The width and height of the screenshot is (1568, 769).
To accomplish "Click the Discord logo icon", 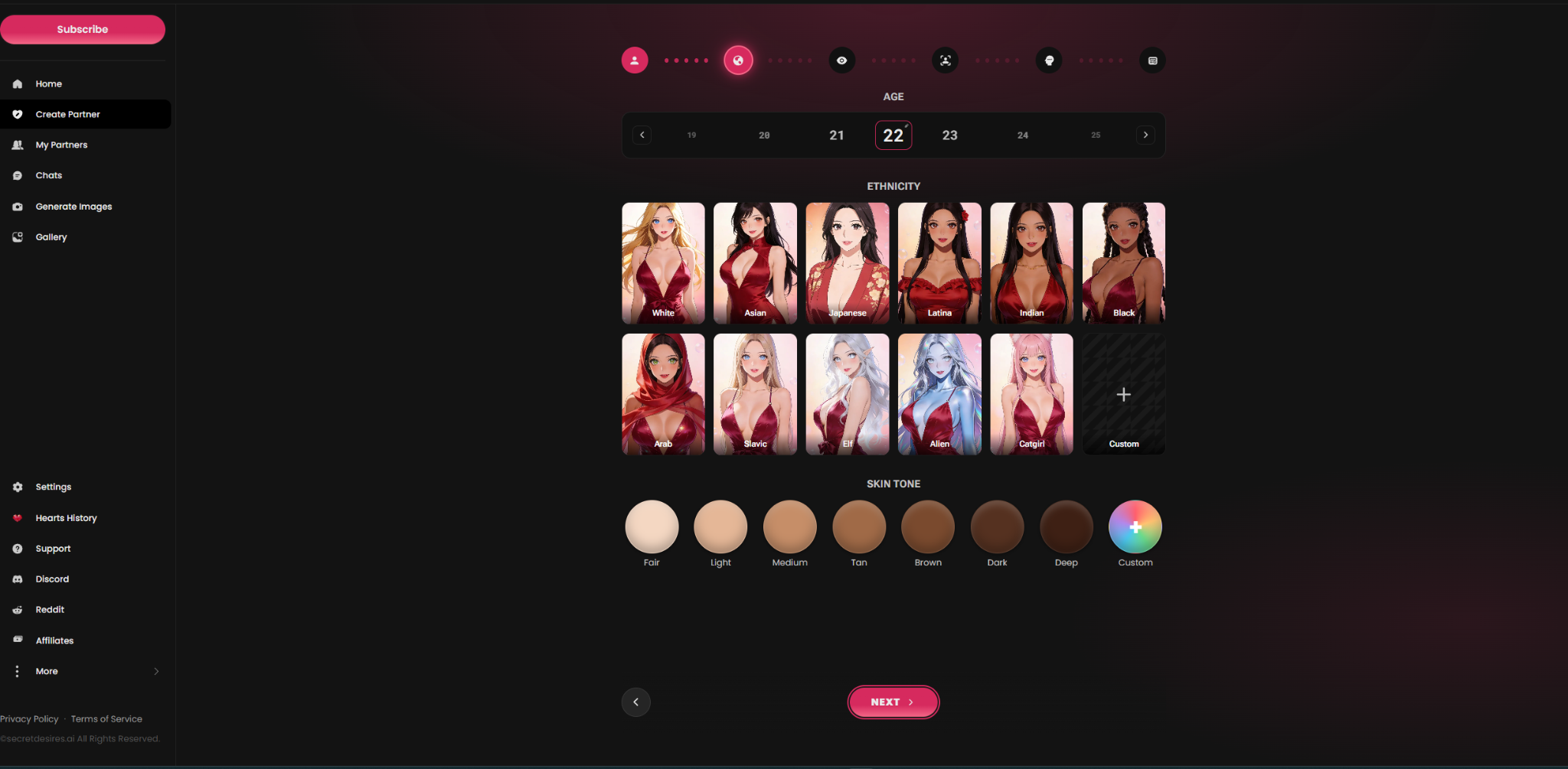I will click(x=18, y=579).
